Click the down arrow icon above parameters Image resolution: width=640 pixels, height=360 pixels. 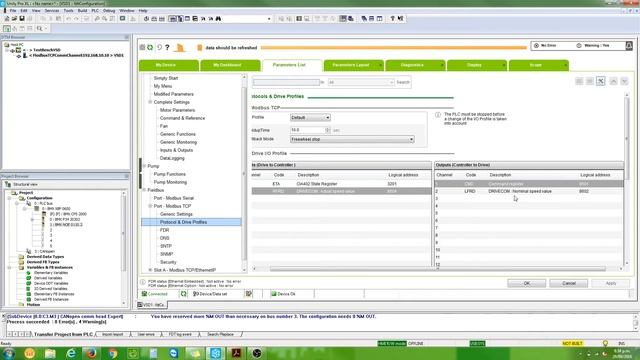(624, 81)
